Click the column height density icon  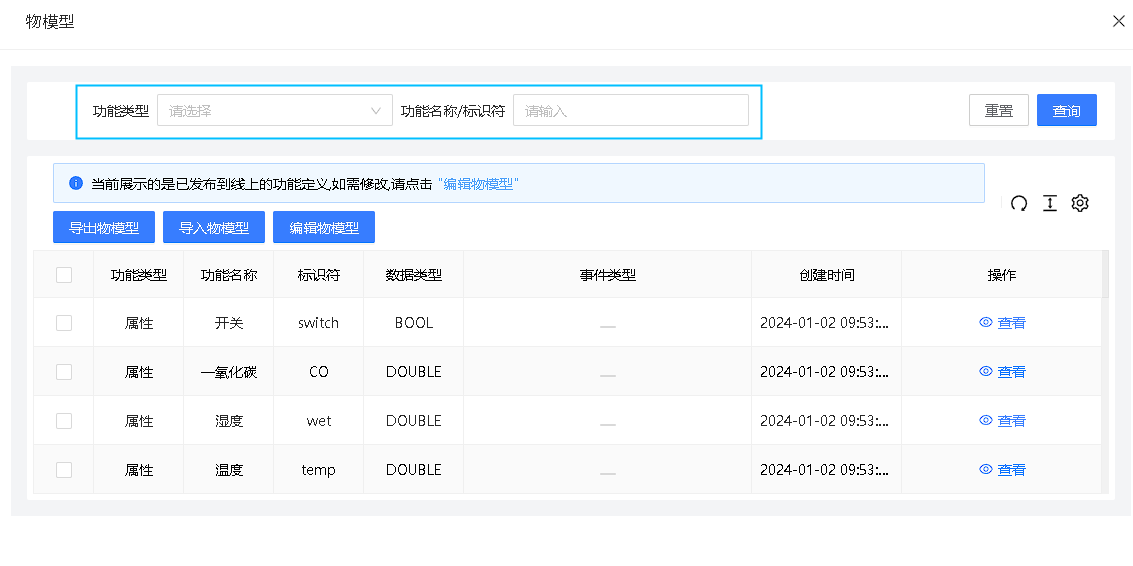(x=1049, y=204)
